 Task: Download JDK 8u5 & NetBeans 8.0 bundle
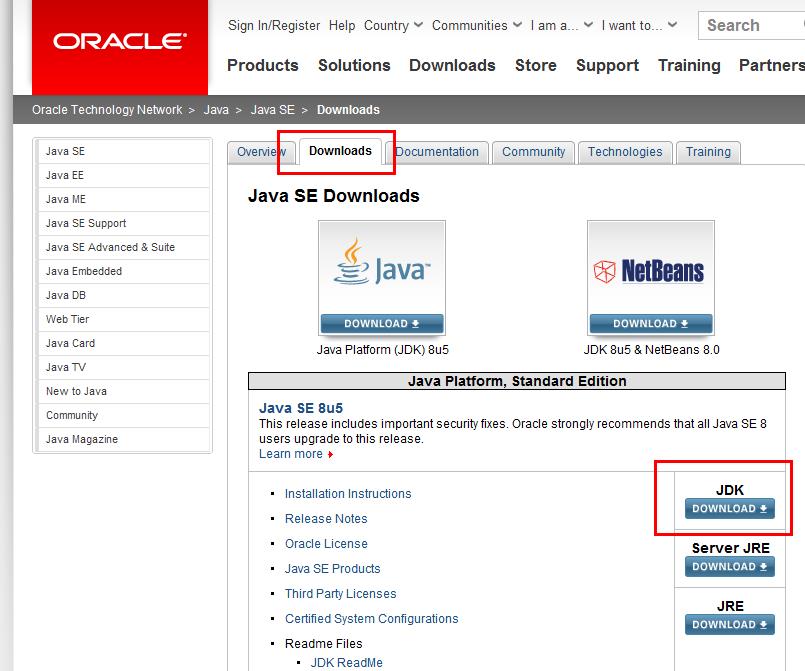[x=650, y=323]
